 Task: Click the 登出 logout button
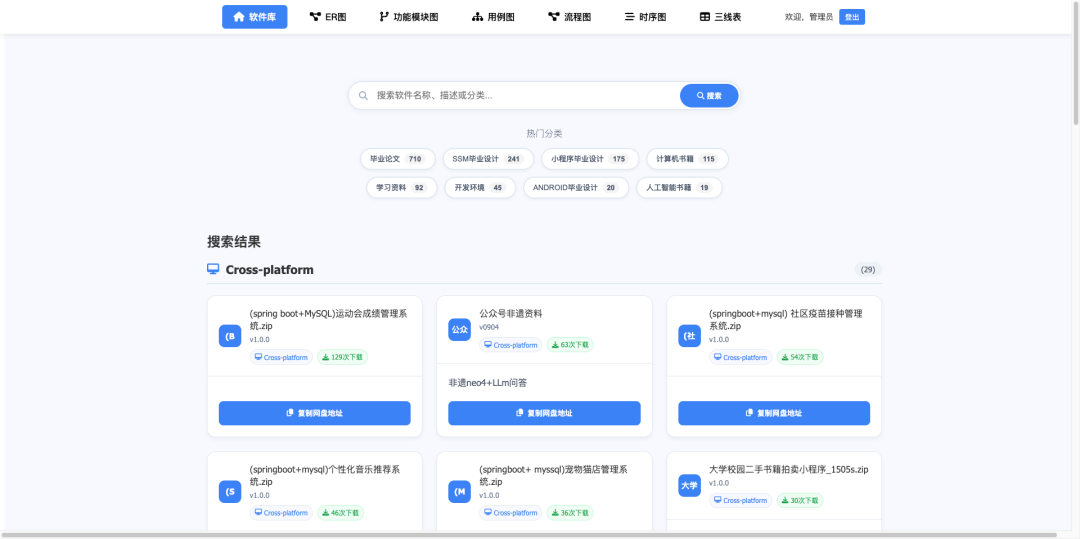(x=852, y=17)
